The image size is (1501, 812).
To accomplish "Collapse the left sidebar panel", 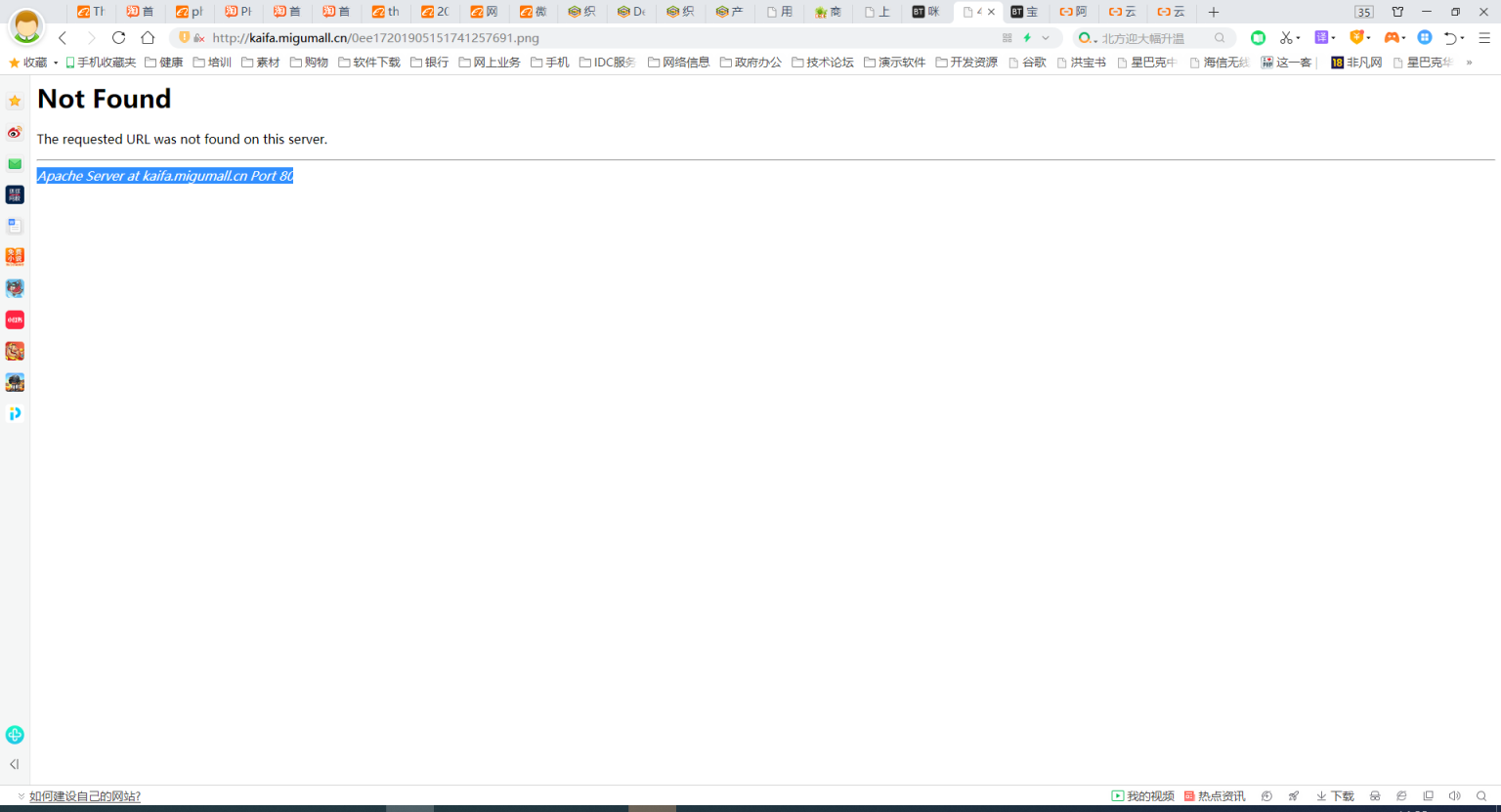I will coord(15,764).
